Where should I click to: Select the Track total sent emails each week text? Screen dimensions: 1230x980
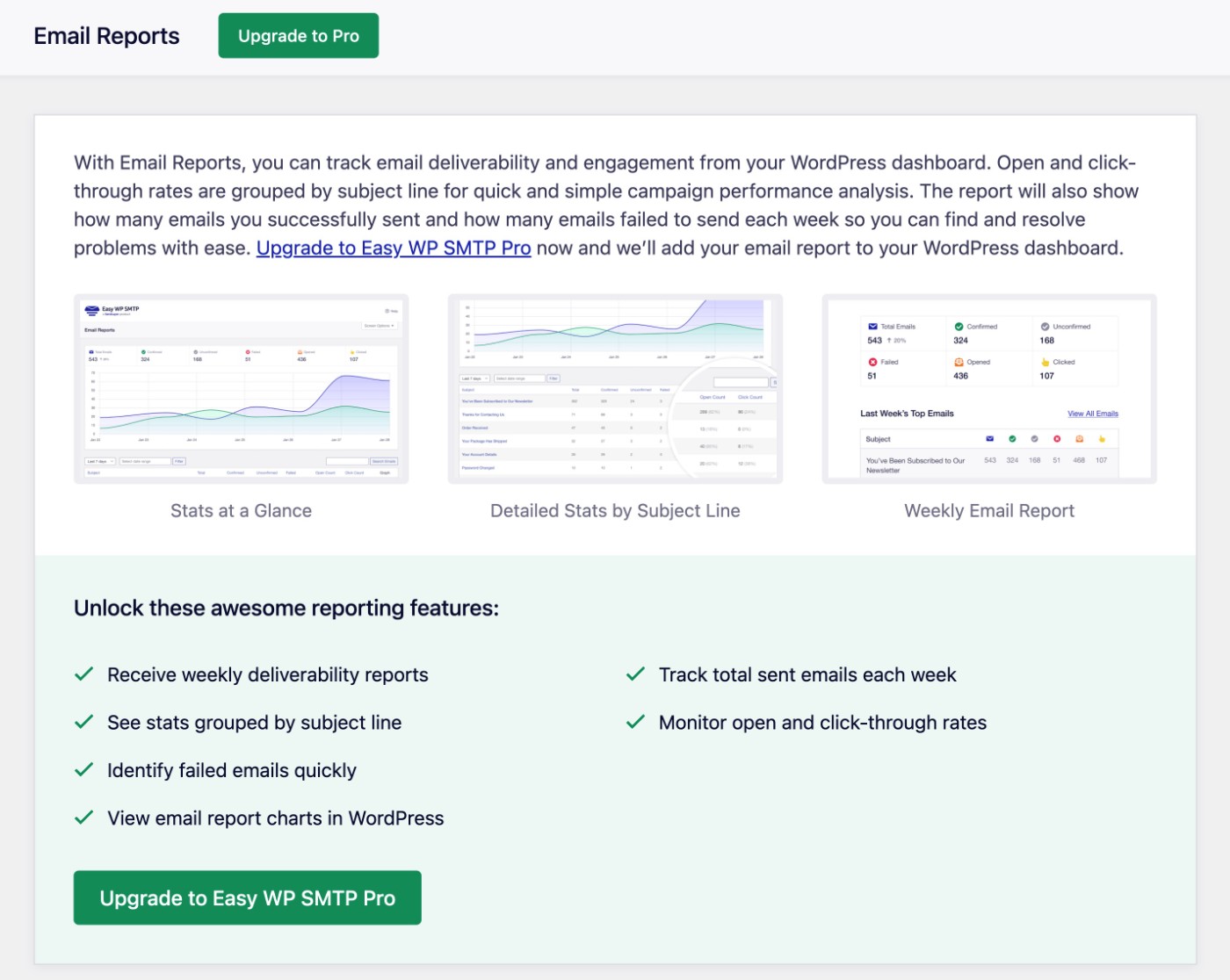(807, 674)
